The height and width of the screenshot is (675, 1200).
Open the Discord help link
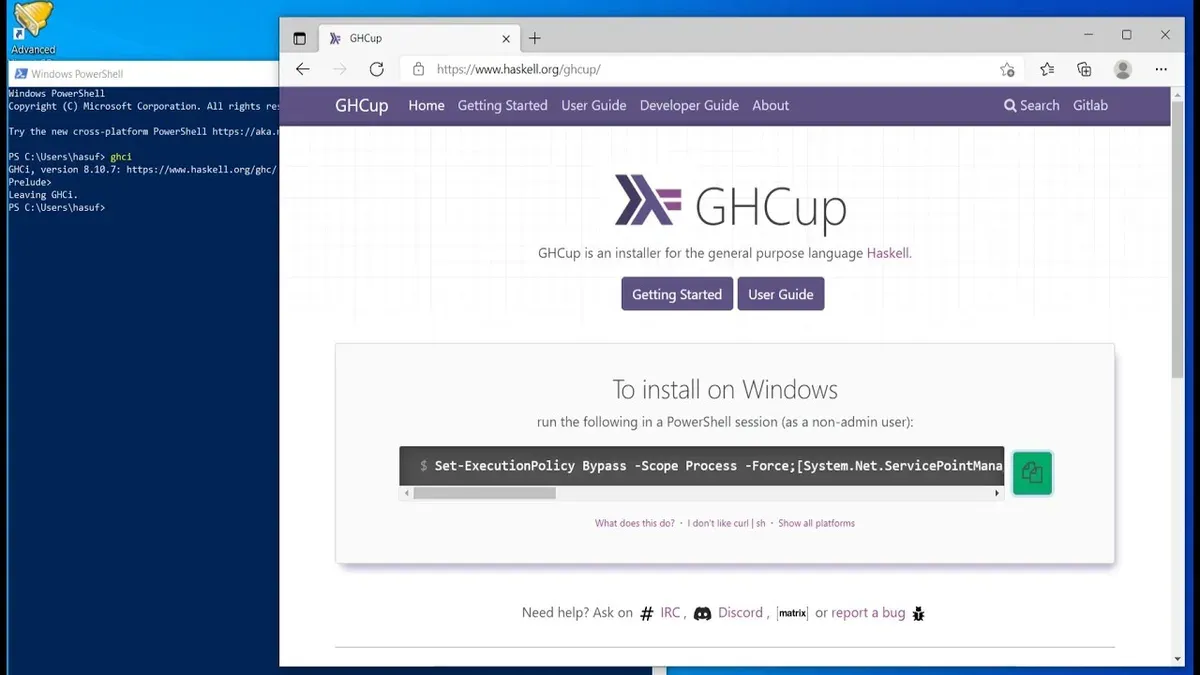[x=740, y=613]
